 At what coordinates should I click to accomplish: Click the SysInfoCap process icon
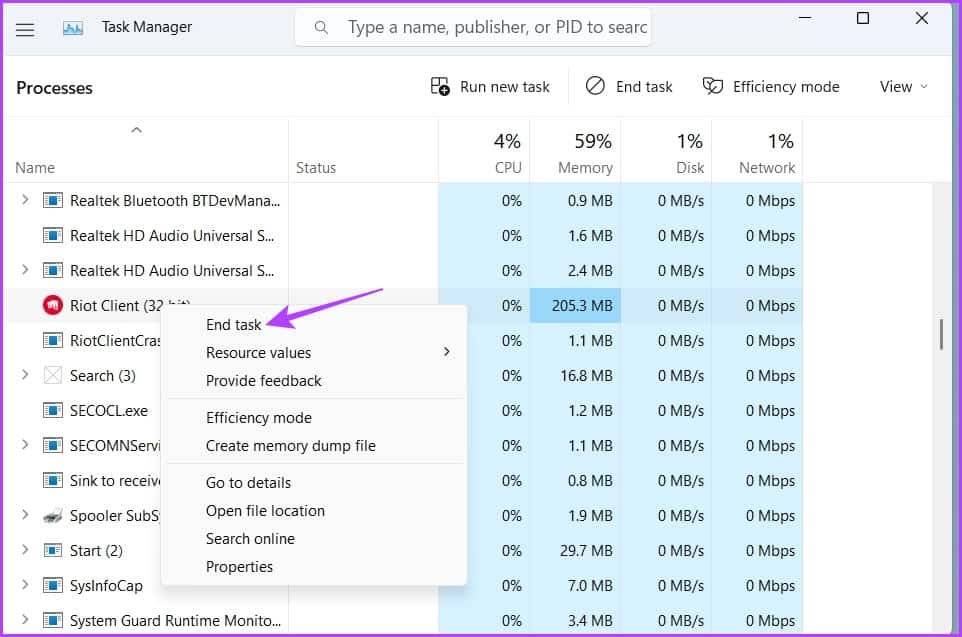click(x=53, y=585)
